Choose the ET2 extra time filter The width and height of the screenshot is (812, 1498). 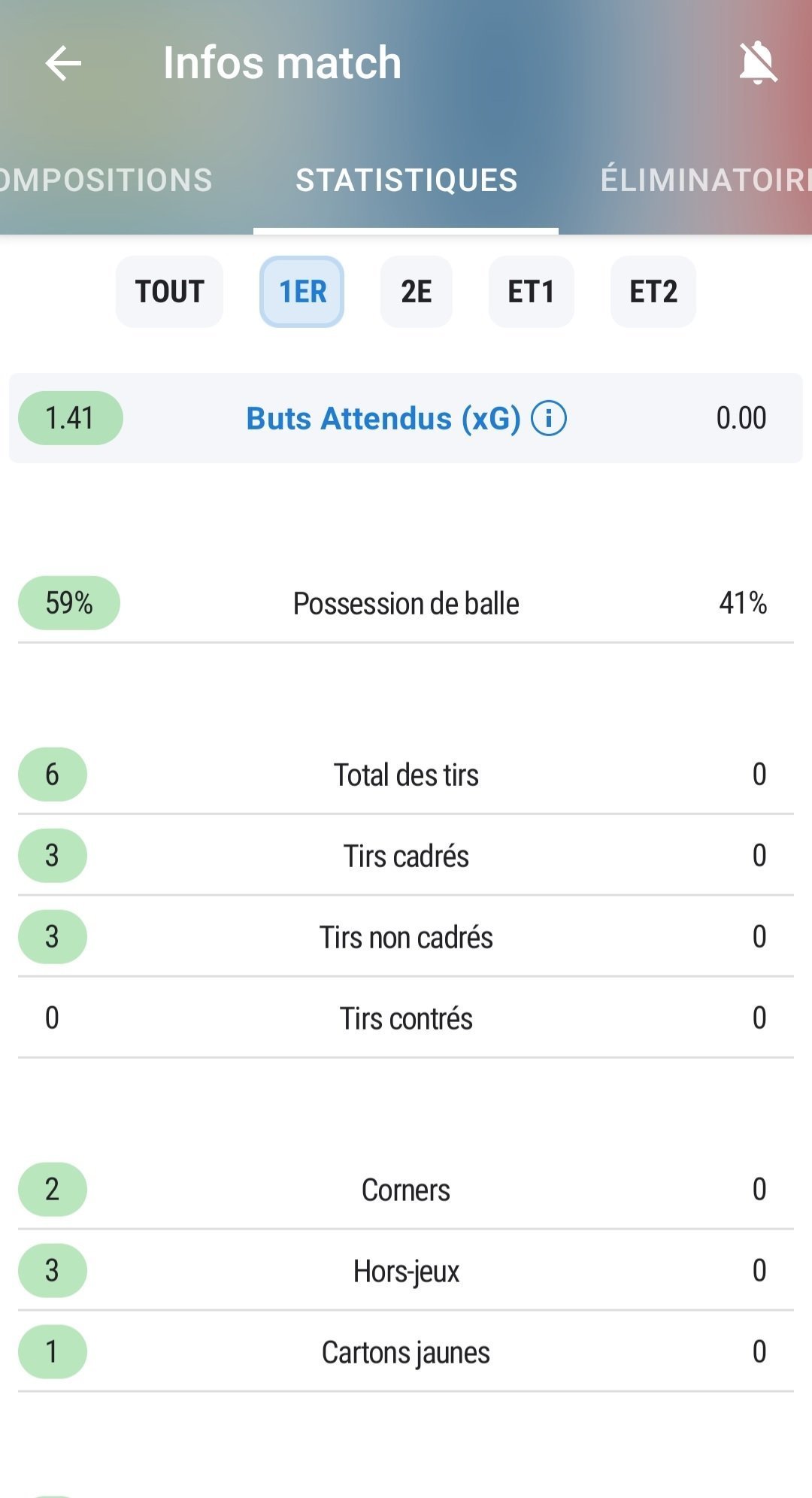pyautogui.click(x=653, y=292)
